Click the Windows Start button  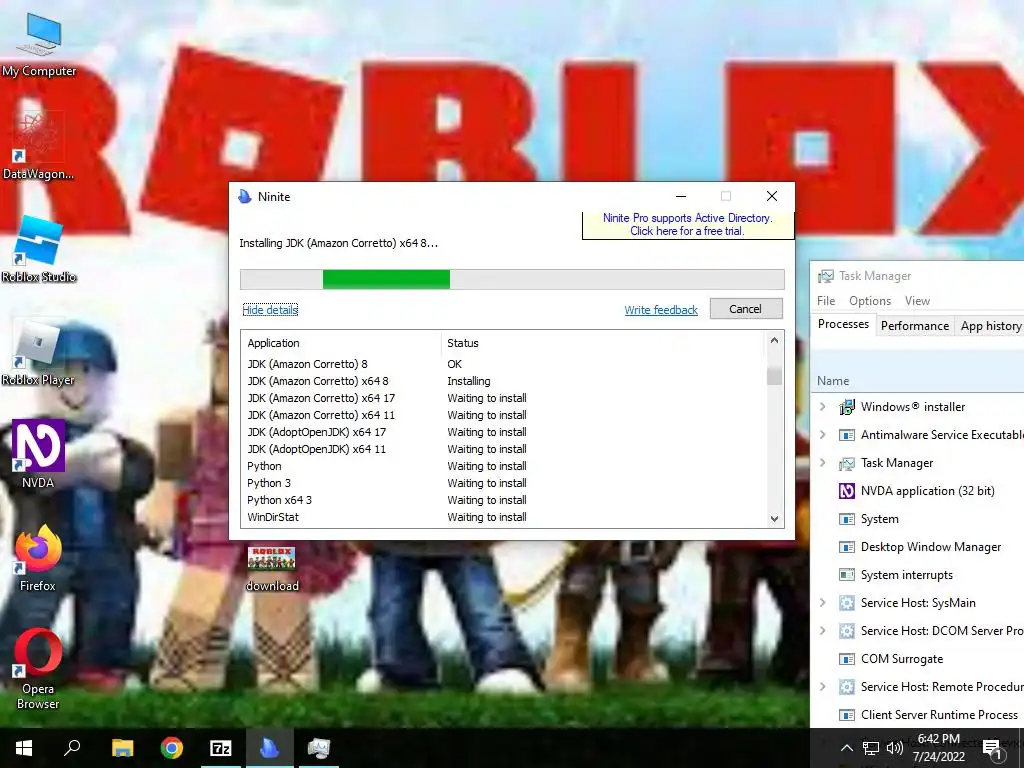[x=24, y=748]
